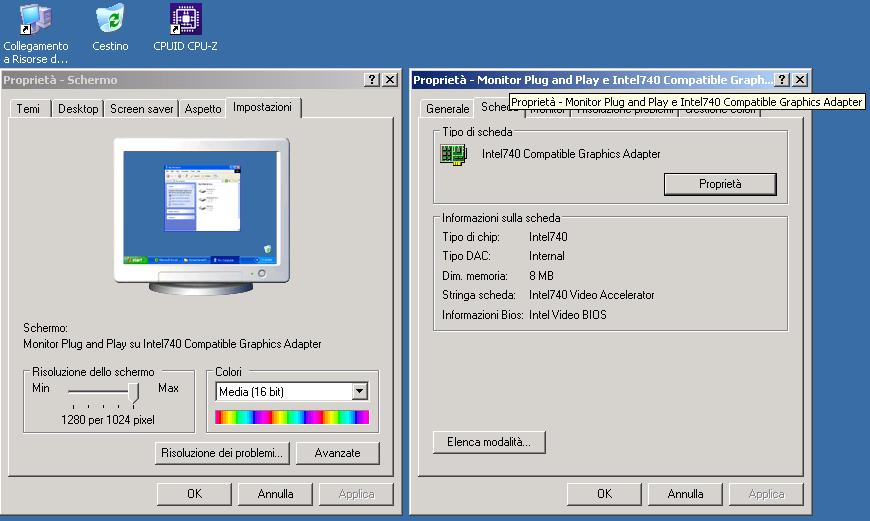The image size is (870, 521).
Task: Click Intel740 Video Accelerator string value
Action: pos(591,295)
